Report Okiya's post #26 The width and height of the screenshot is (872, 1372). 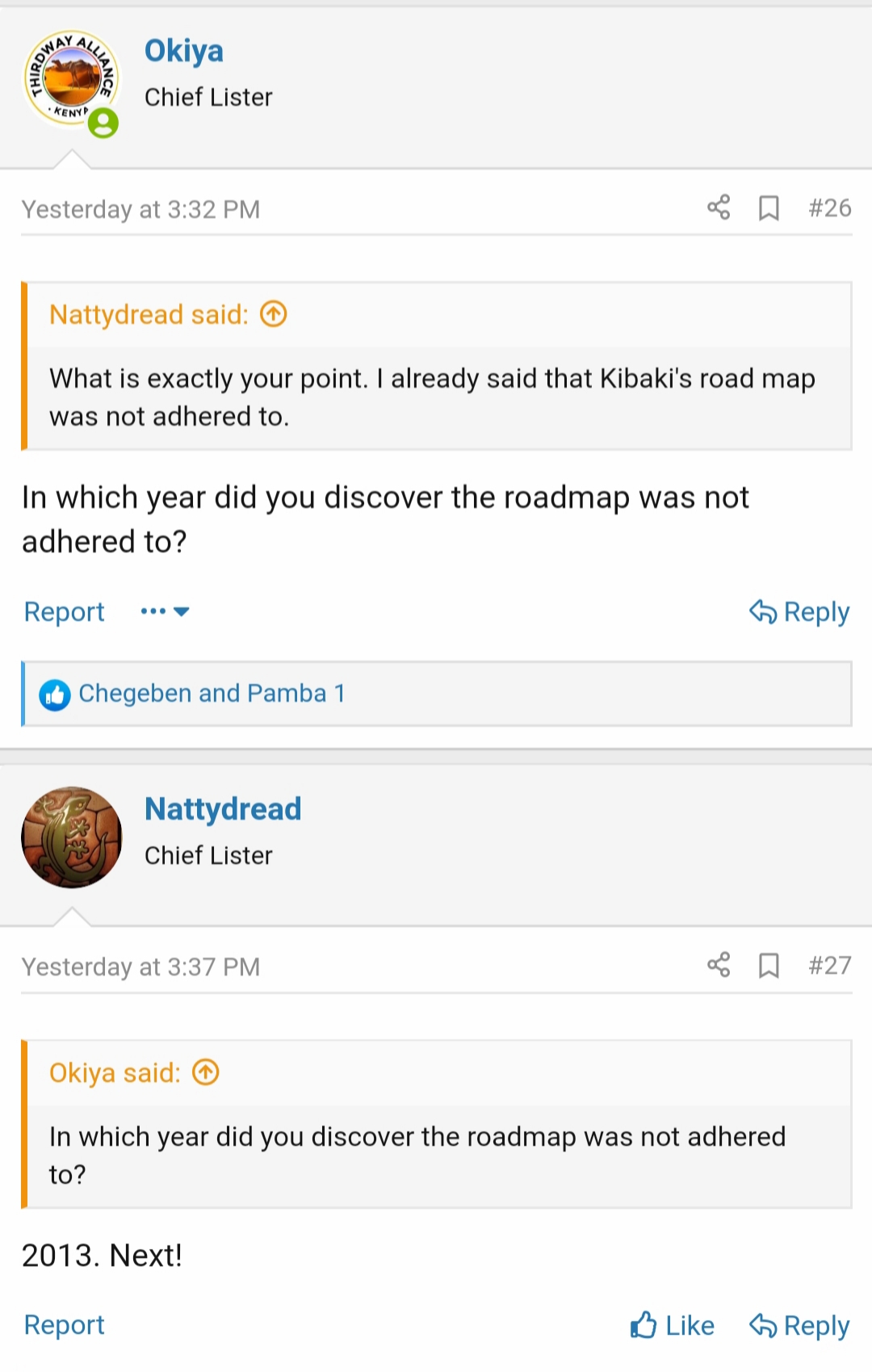click(x=65, y=612)
